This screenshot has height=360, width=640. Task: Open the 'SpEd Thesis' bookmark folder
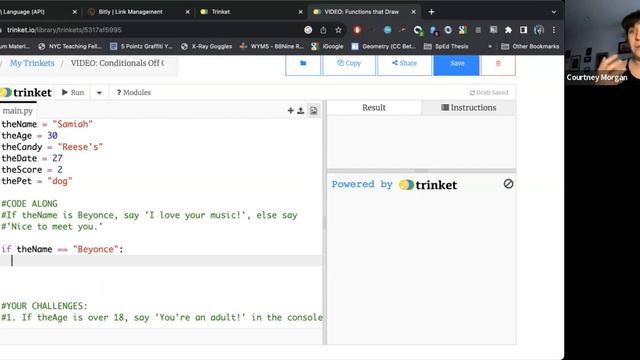click(x=446, y=47)
